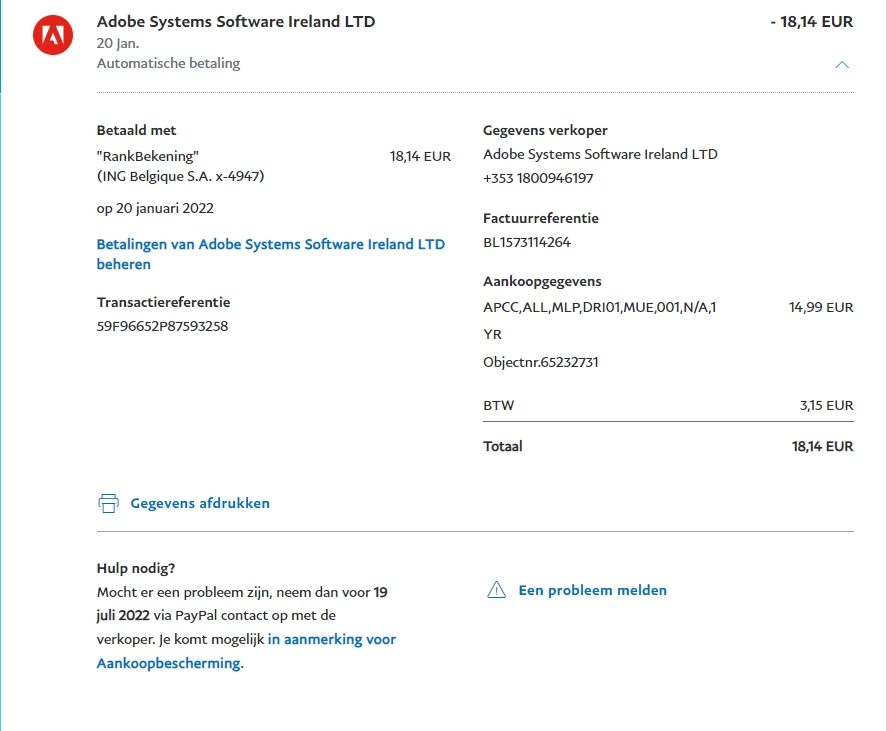Click the Totaal 18,14 EUR value
This screenshot has height=731, width=887.
pyautogui.click(x=822, y=446)
